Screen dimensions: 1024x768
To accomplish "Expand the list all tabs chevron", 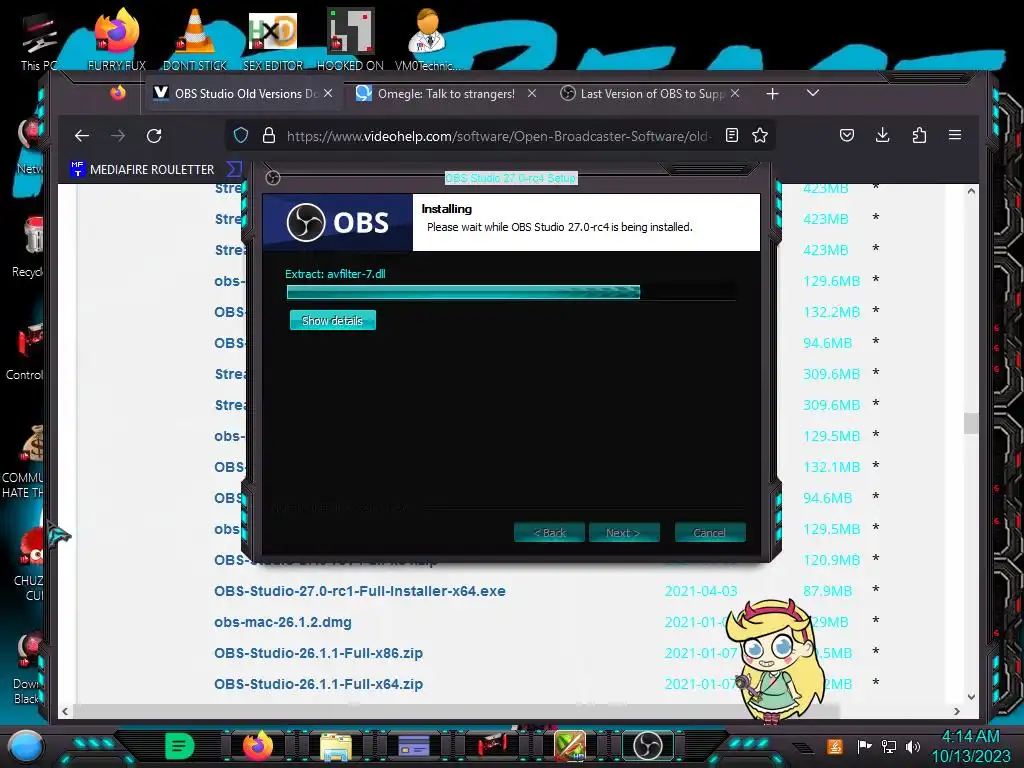I will click(812, 93).
